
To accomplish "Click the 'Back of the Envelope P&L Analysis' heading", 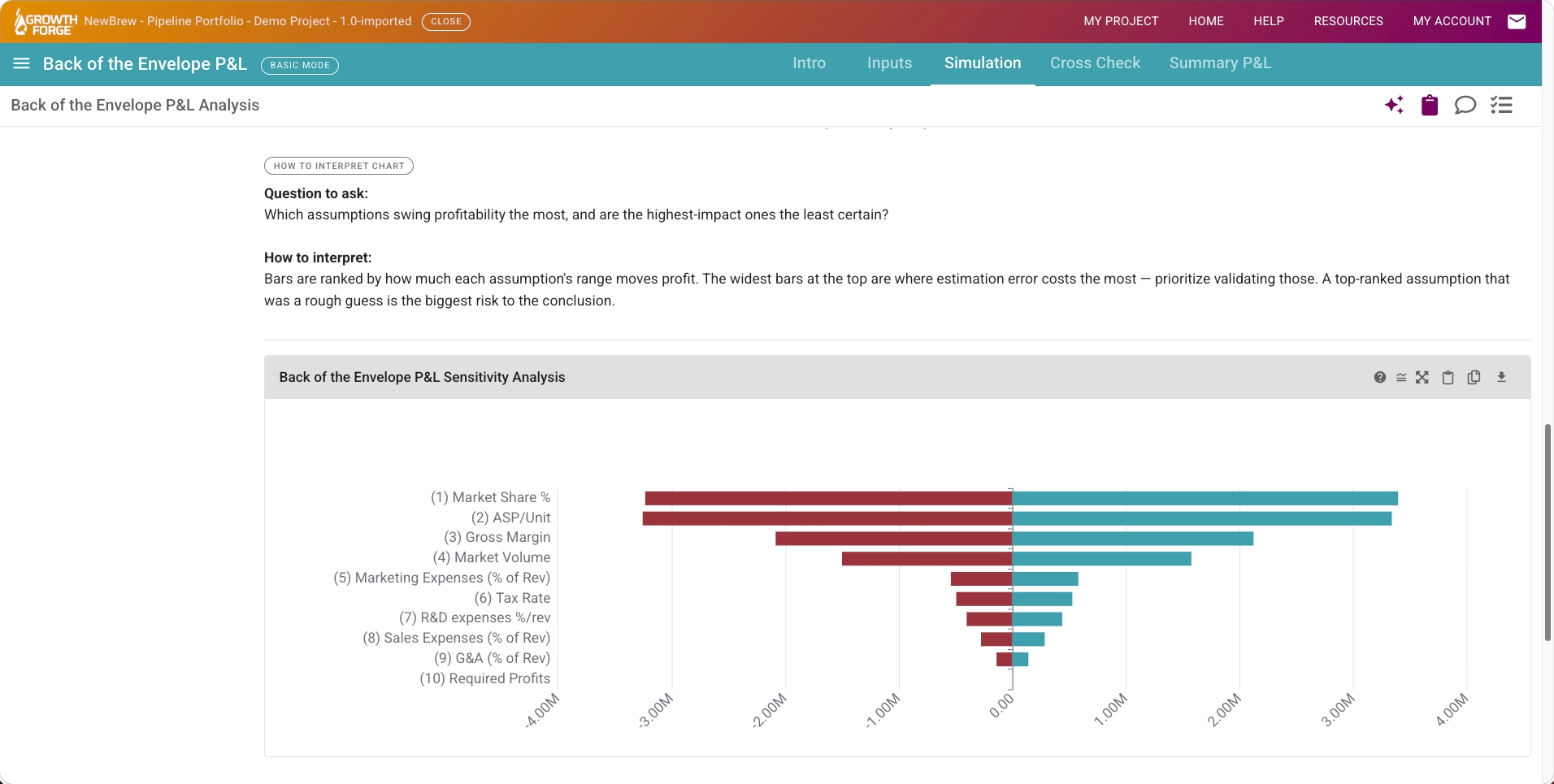I will point(135,105).
